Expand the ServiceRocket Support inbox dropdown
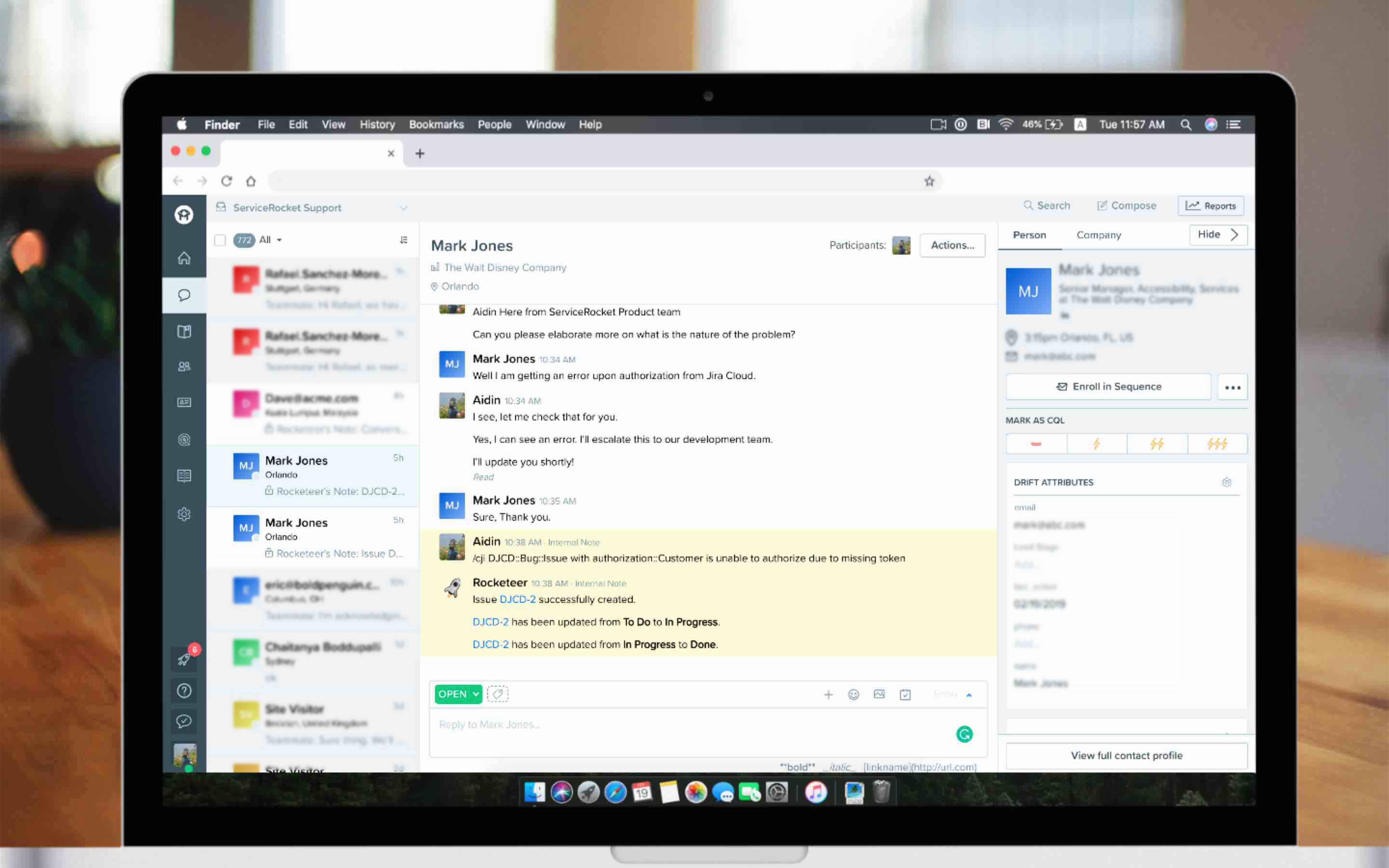1389x868 pixels. click(x=403, y=208)
